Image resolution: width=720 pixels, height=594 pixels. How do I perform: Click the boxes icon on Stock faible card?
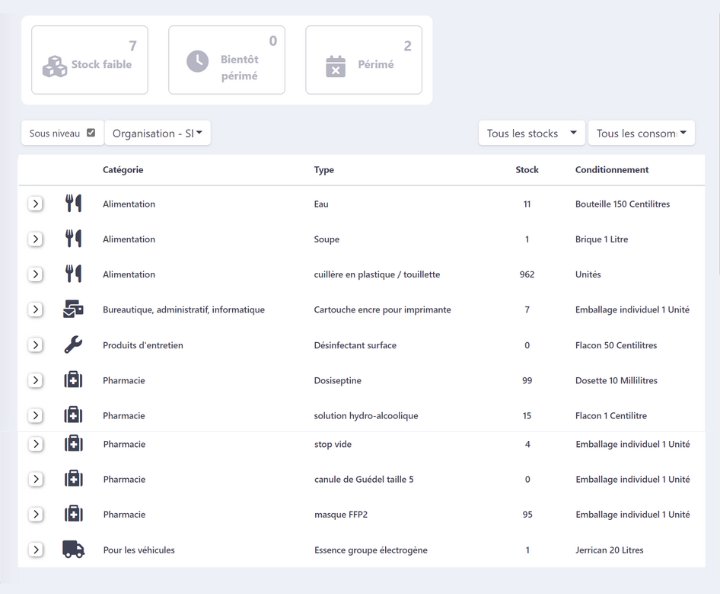(x=55, y=66)
